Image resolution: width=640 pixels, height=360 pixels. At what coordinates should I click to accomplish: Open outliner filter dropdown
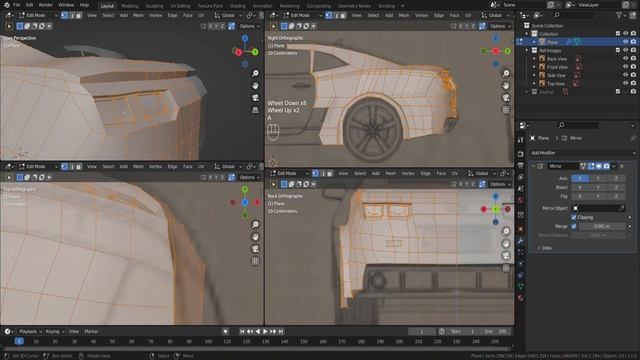coord(621,16)
